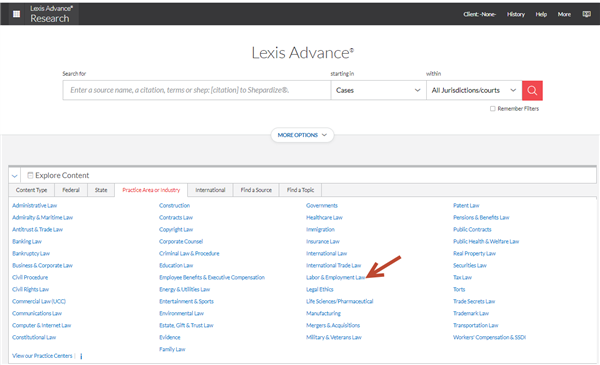
Task: Click the Lexis Advance Research logo
Action: pos(50,14)
